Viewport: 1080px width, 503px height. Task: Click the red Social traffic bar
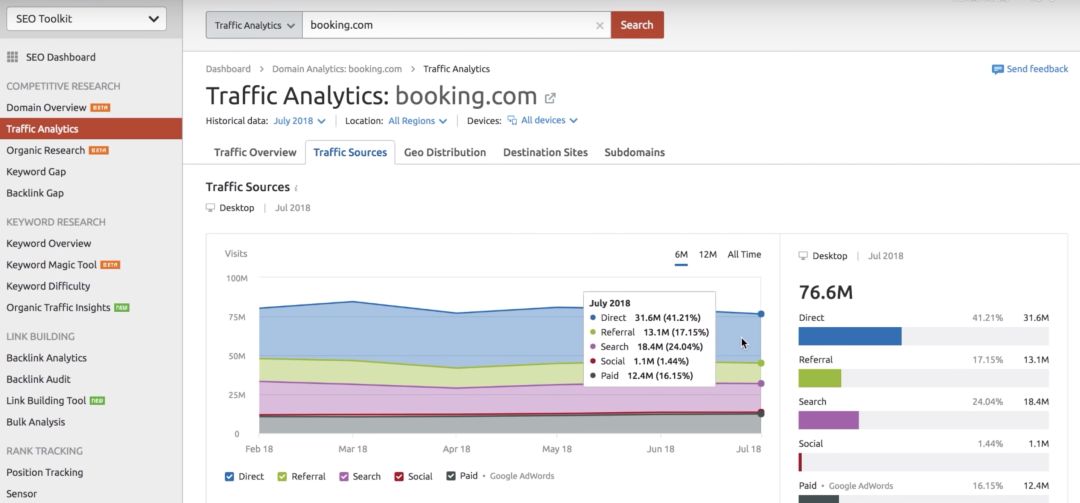pos(800,462)
